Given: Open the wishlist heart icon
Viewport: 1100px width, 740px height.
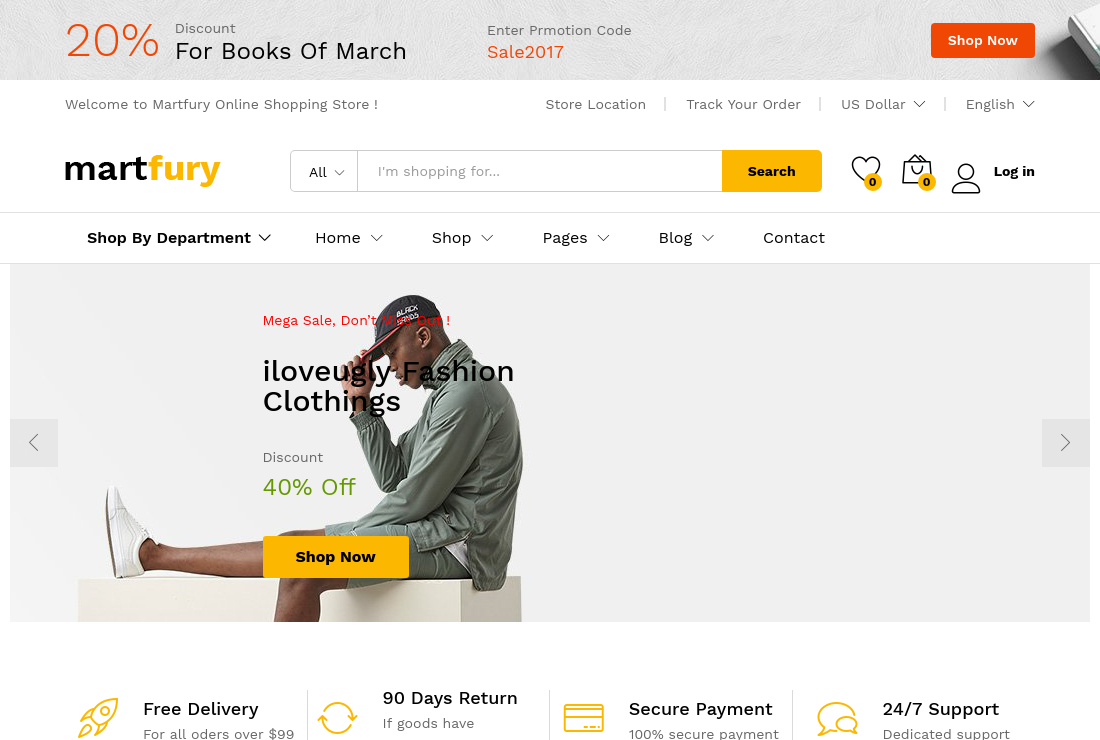Looking at the screenshot, I should (x=866, y=171).
